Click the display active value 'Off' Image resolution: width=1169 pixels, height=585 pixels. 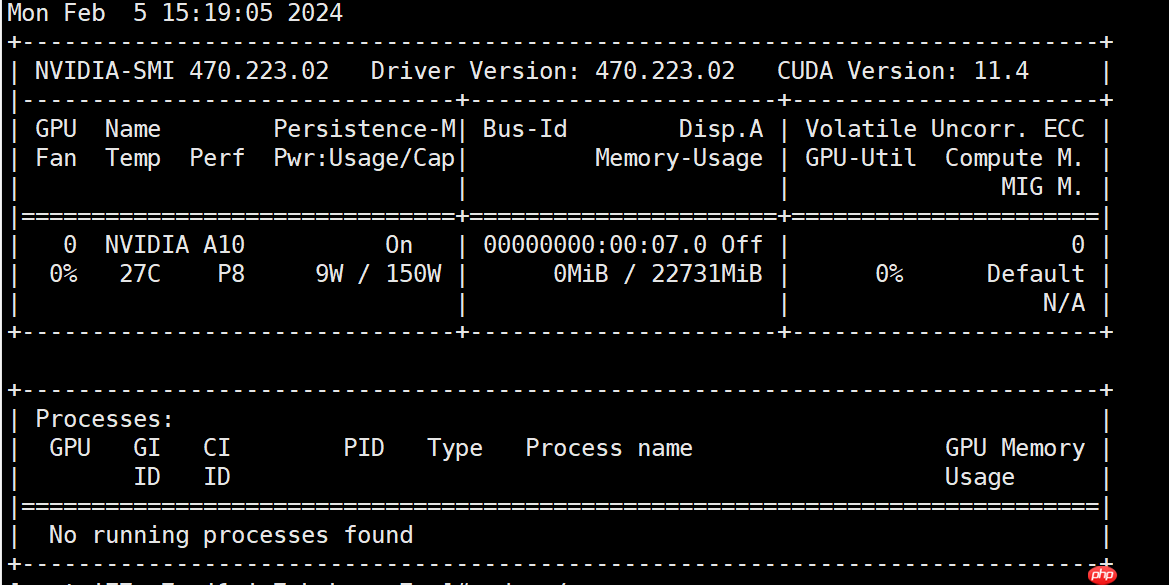click(742, 244)
